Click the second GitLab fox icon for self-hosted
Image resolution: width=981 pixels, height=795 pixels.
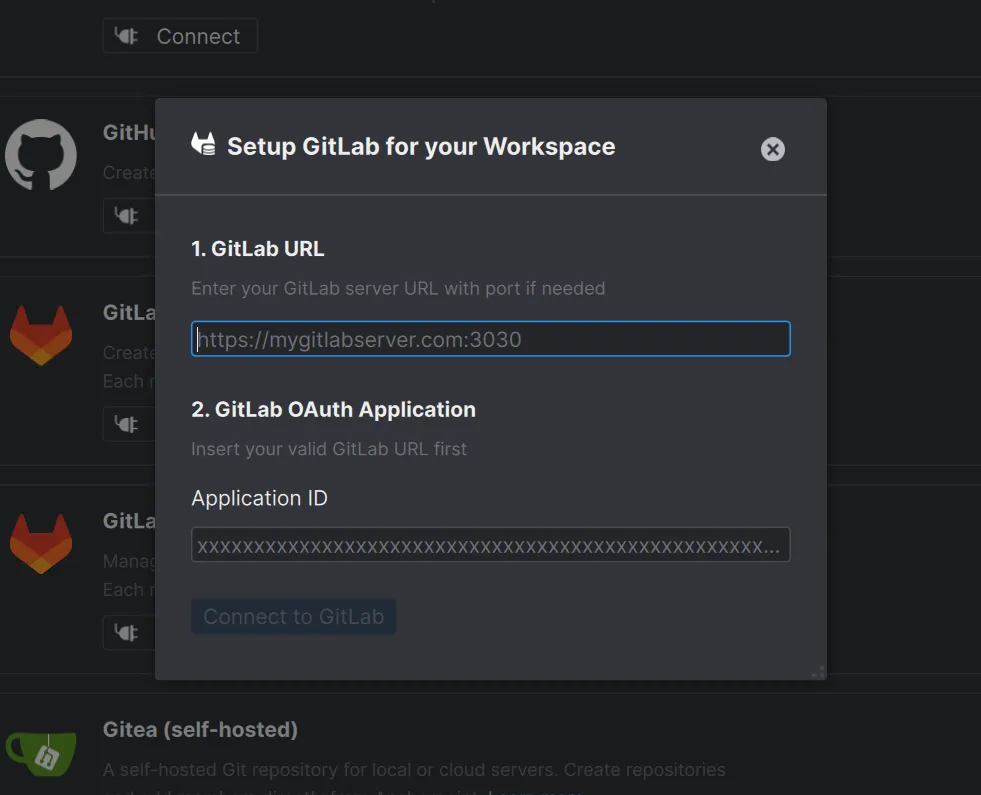tap(41, 541)
